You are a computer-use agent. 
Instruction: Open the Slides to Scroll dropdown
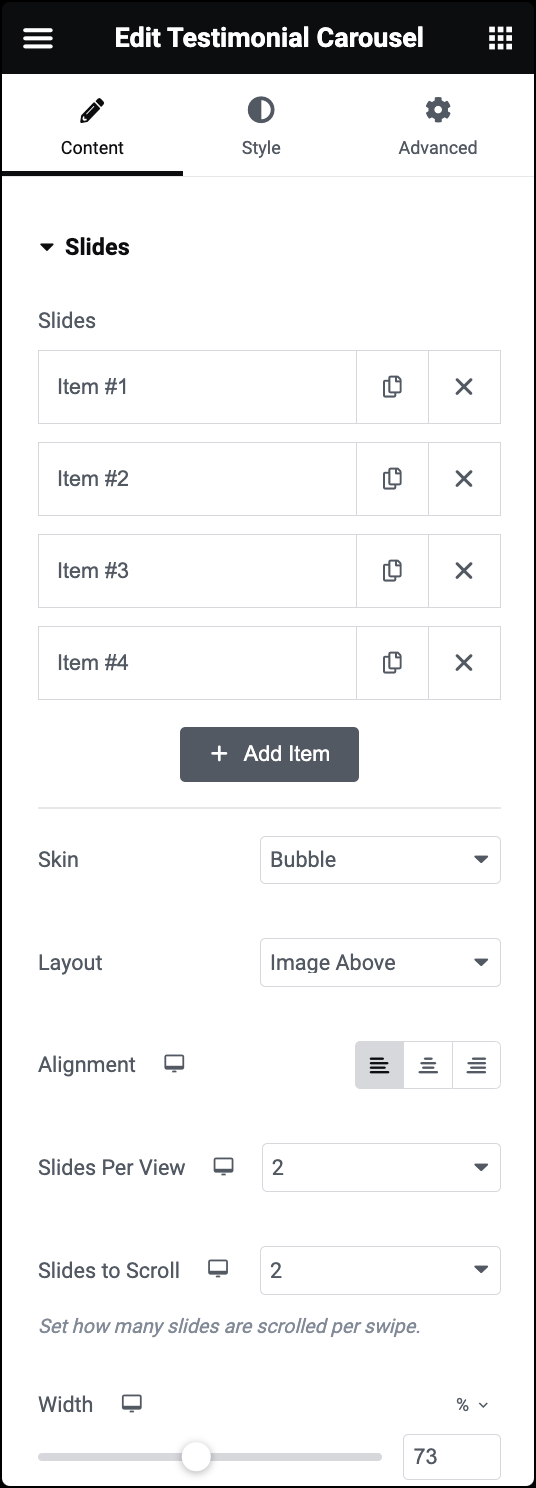point(380,1271)
